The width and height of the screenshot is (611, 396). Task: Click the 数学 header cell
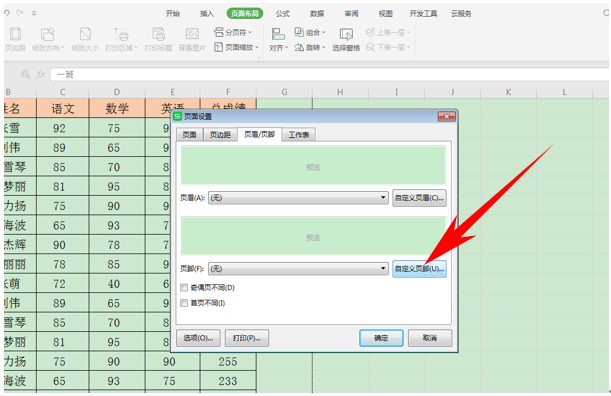click(x=117, y=108)
